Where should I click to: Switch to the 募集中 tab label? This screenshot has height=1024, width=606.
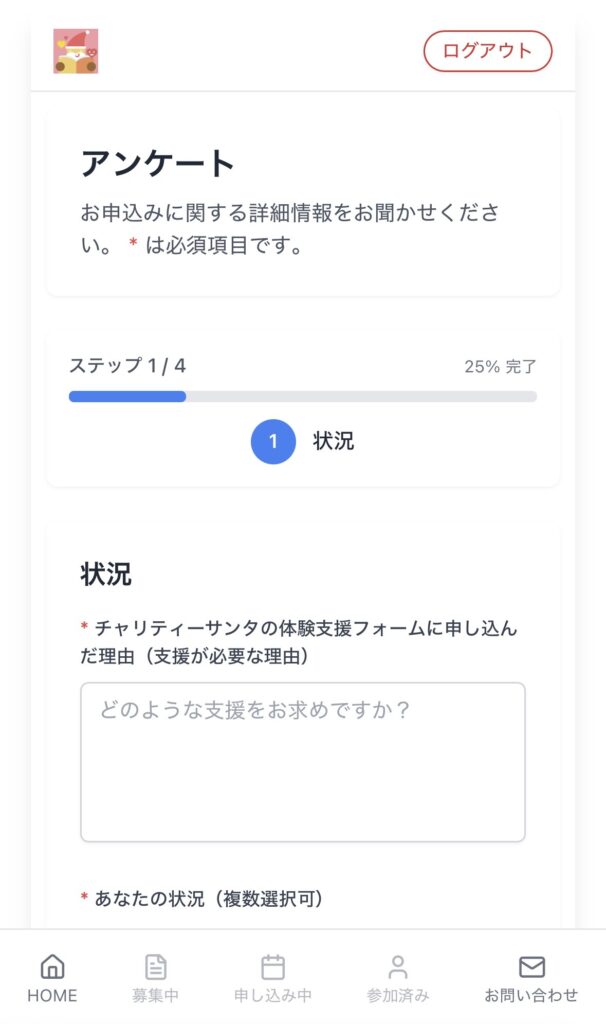156,995
